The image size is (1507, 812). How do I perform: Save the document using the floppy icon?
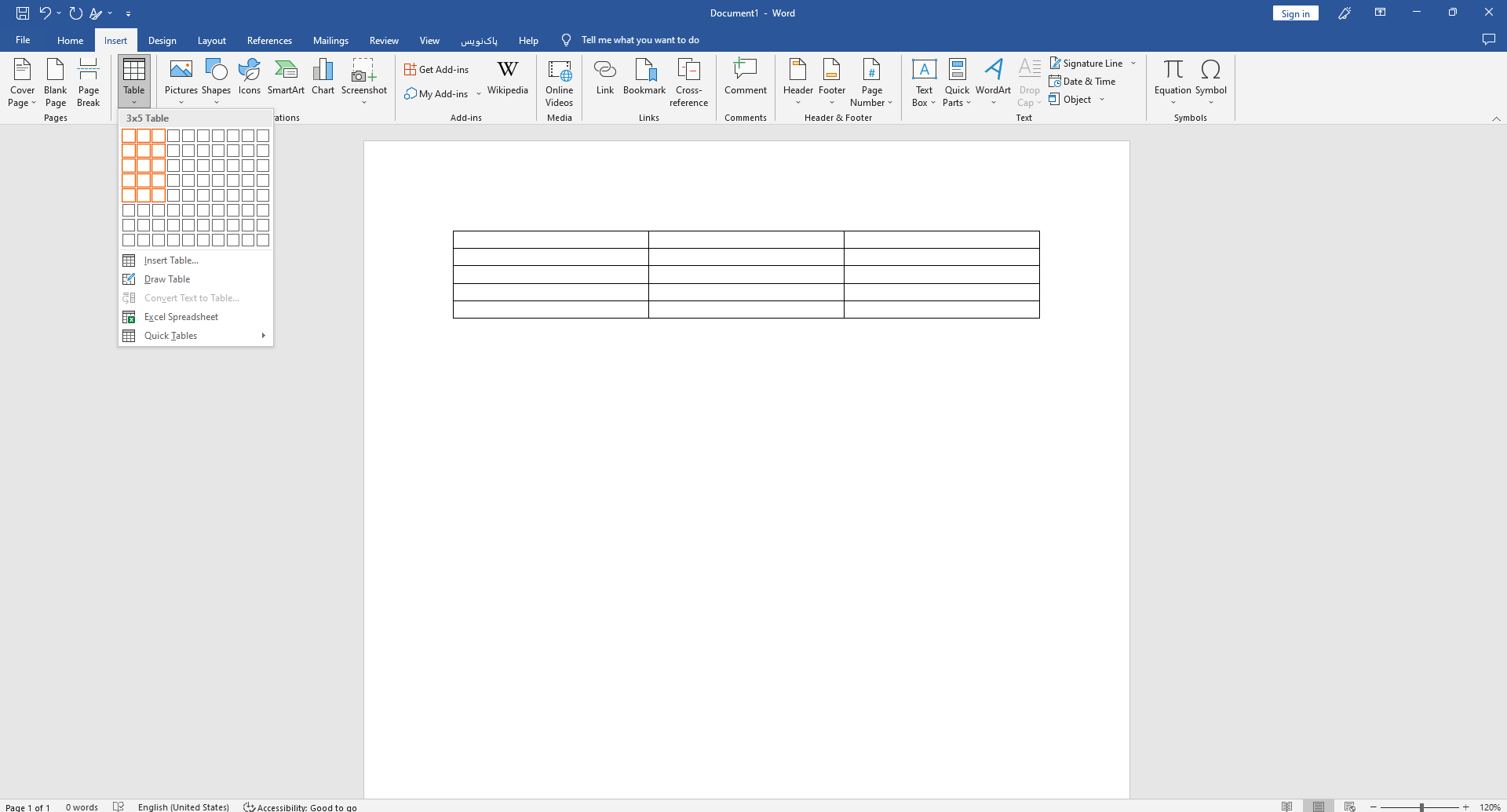(x=23, y=13)
